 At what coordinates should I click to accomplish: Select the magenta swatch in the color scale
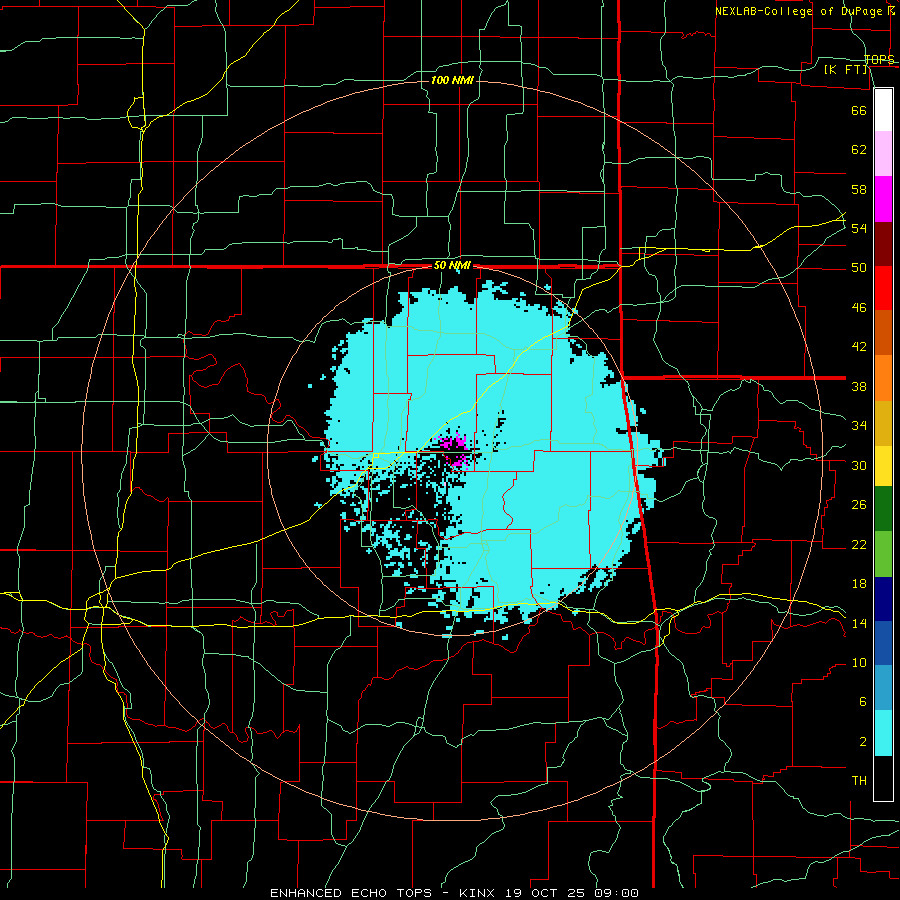[883, 199]
